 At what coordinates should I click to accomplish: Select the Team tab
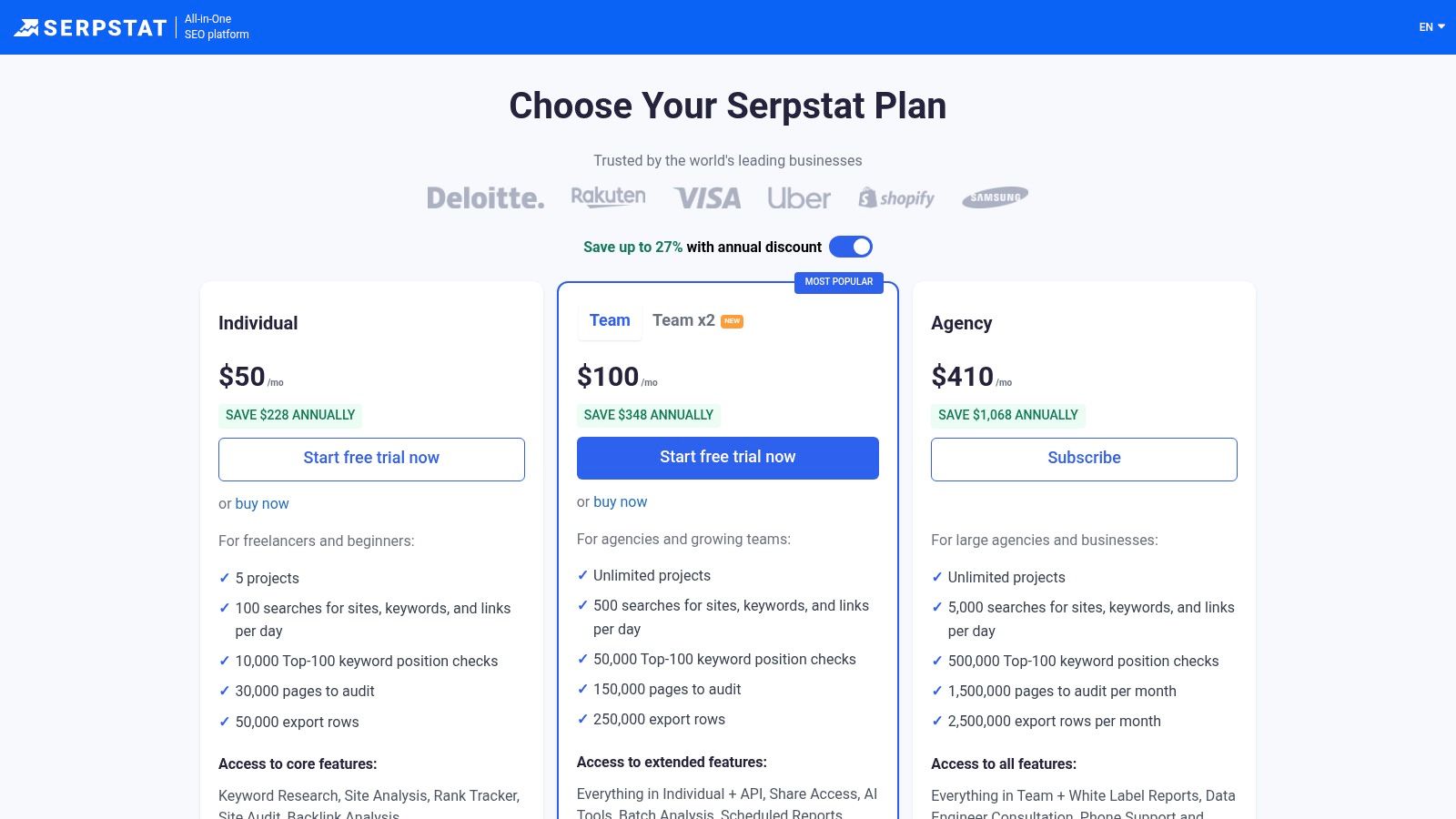[x=610, y=320]
